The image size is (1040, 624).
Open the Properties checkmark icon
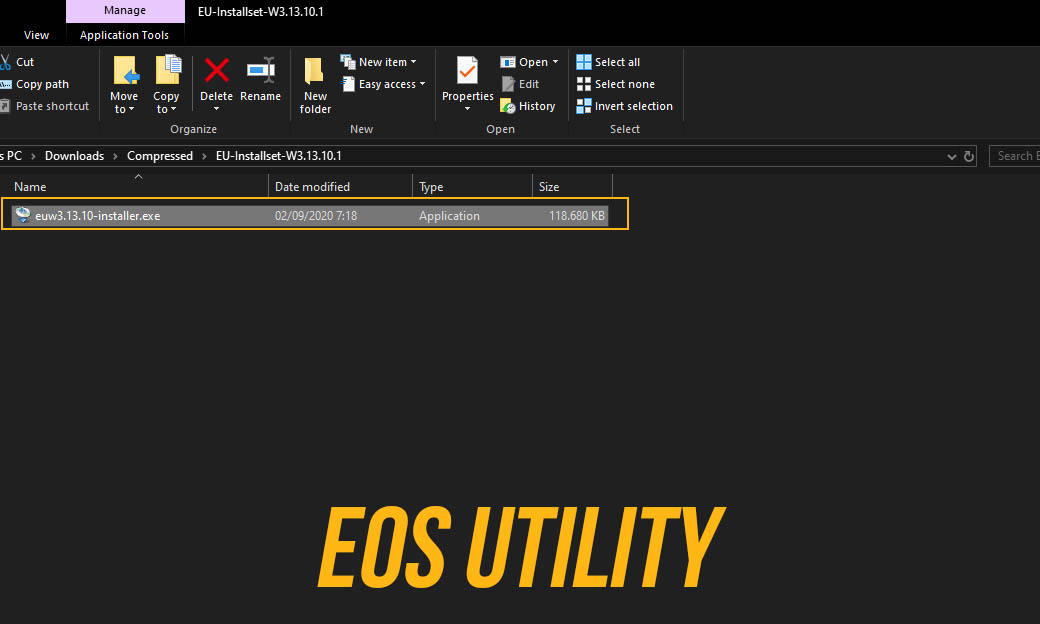pos(467,70)
